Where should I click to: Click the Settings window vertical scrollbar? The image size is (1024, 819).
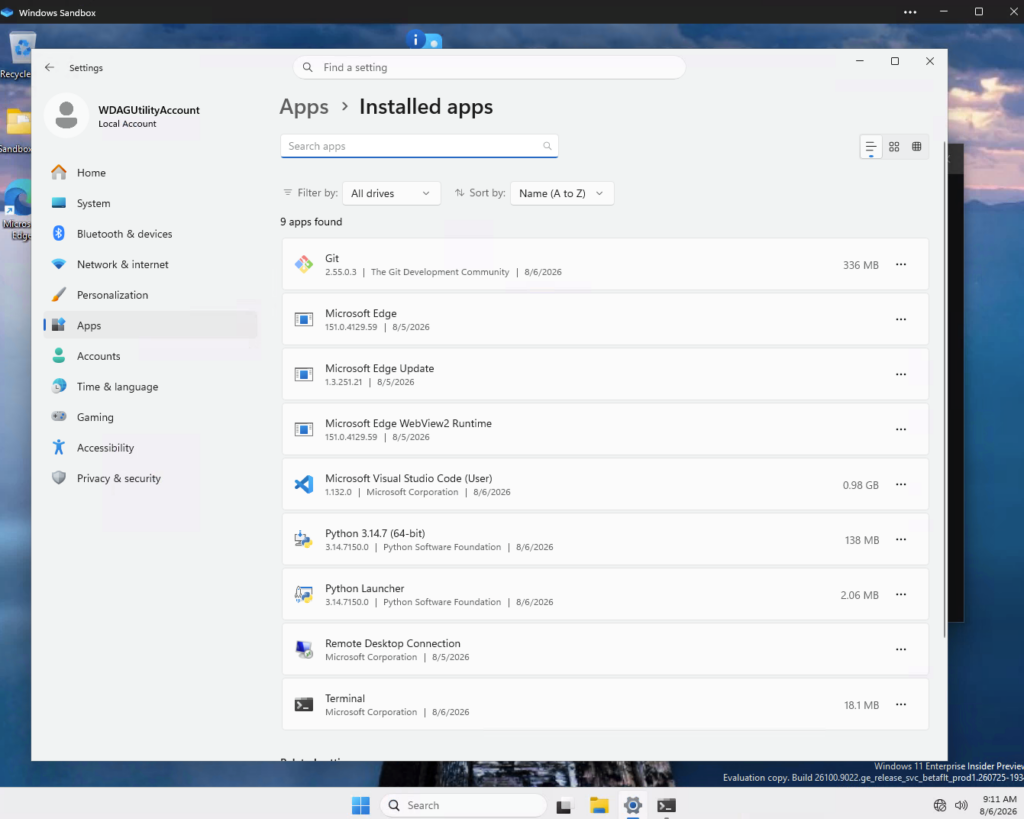pyautogui.click(x=944, y=389)
